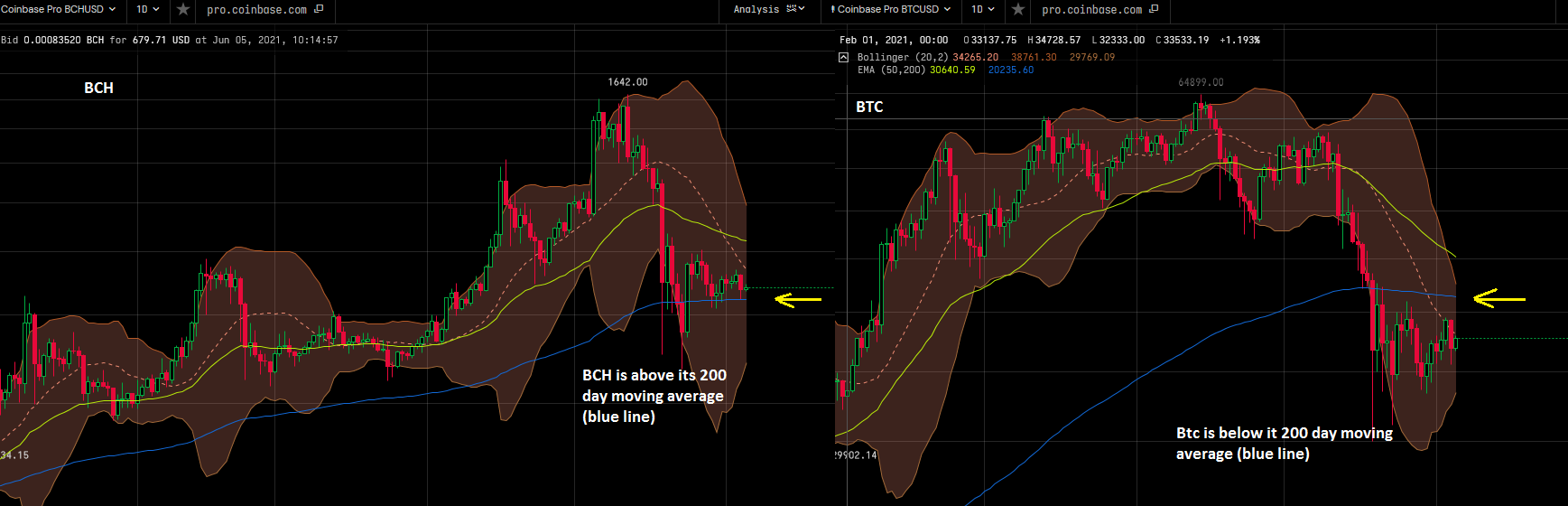Click the EMA 200 value 20235.60
The height and width of the screenshot is (506, 1568).
click(x=1011, y=70)
